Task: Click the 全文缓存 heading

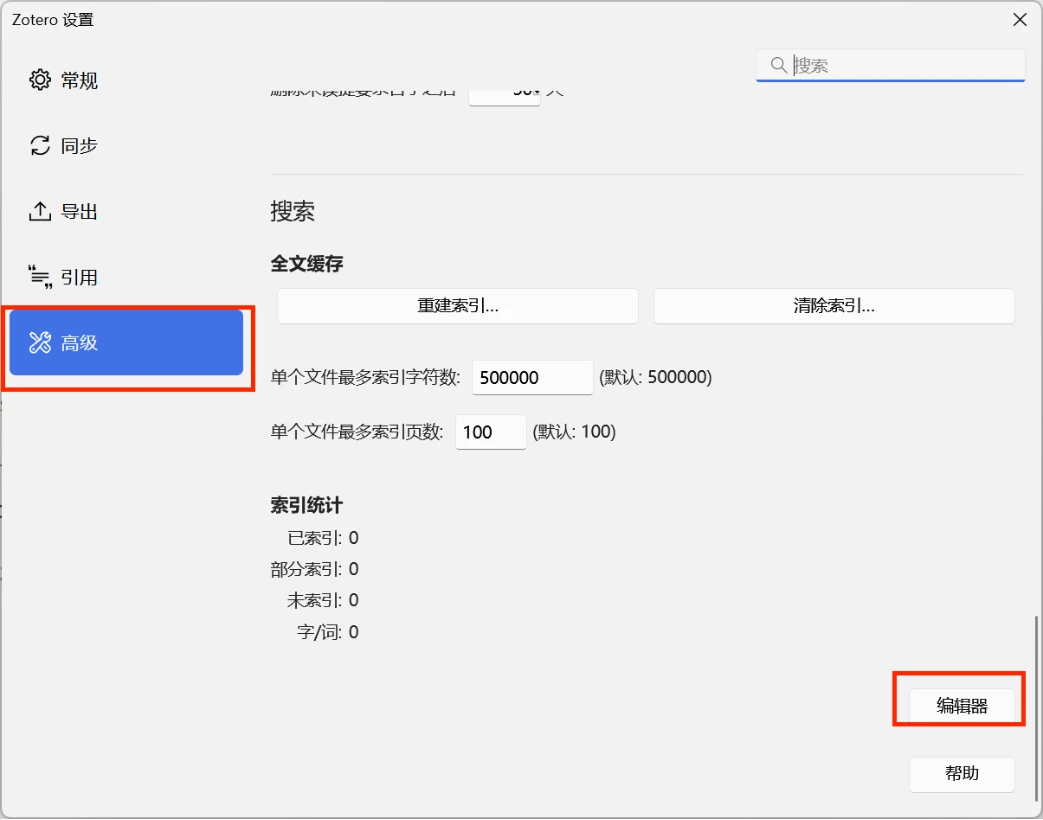Action: pos(307,264)
